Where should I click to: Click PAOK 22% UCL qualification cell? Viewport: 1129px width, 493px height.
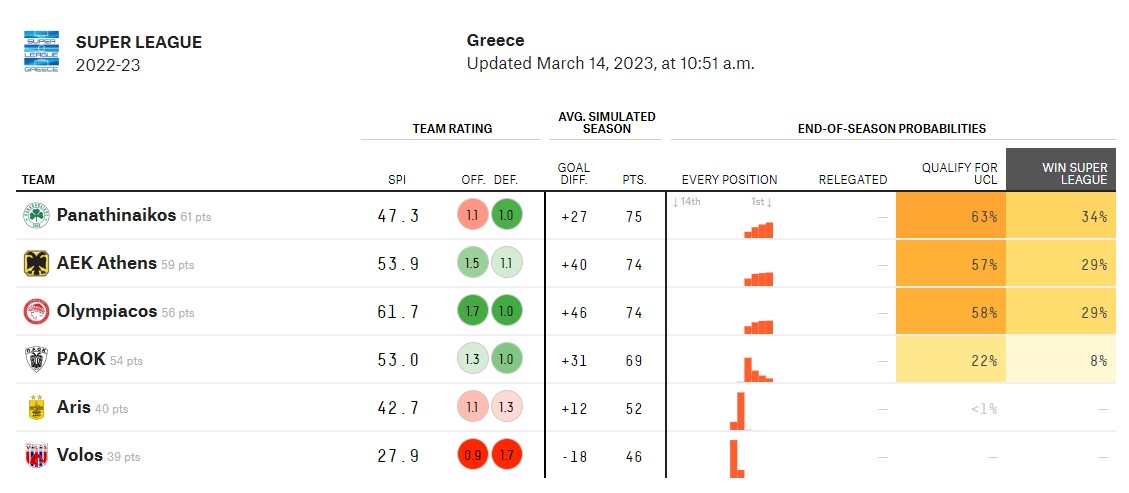tap(951, 360)
